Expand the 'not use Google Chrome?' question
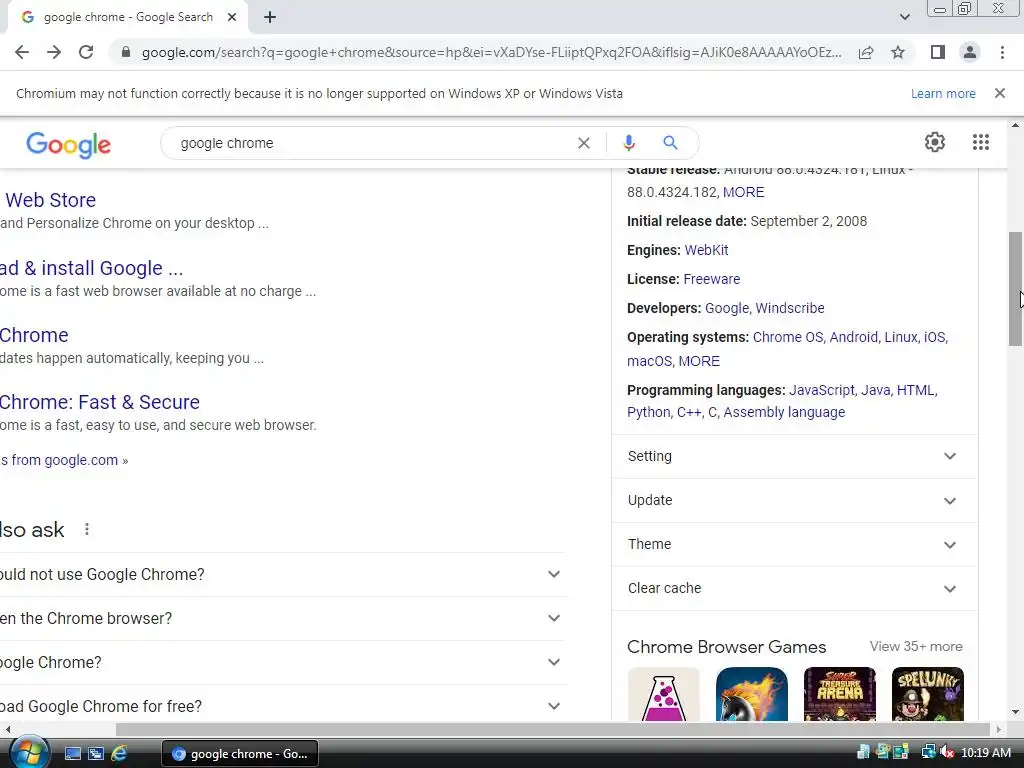This screenshot has height=768, width=1024. click(x=282, y=575)
